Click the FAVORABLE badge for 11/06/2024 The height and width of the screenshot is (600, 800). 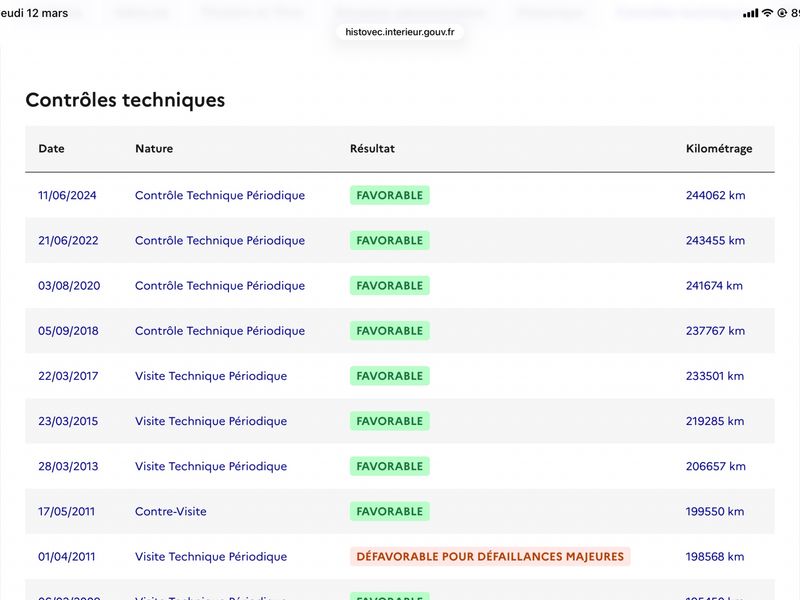(x=390, y=195)
